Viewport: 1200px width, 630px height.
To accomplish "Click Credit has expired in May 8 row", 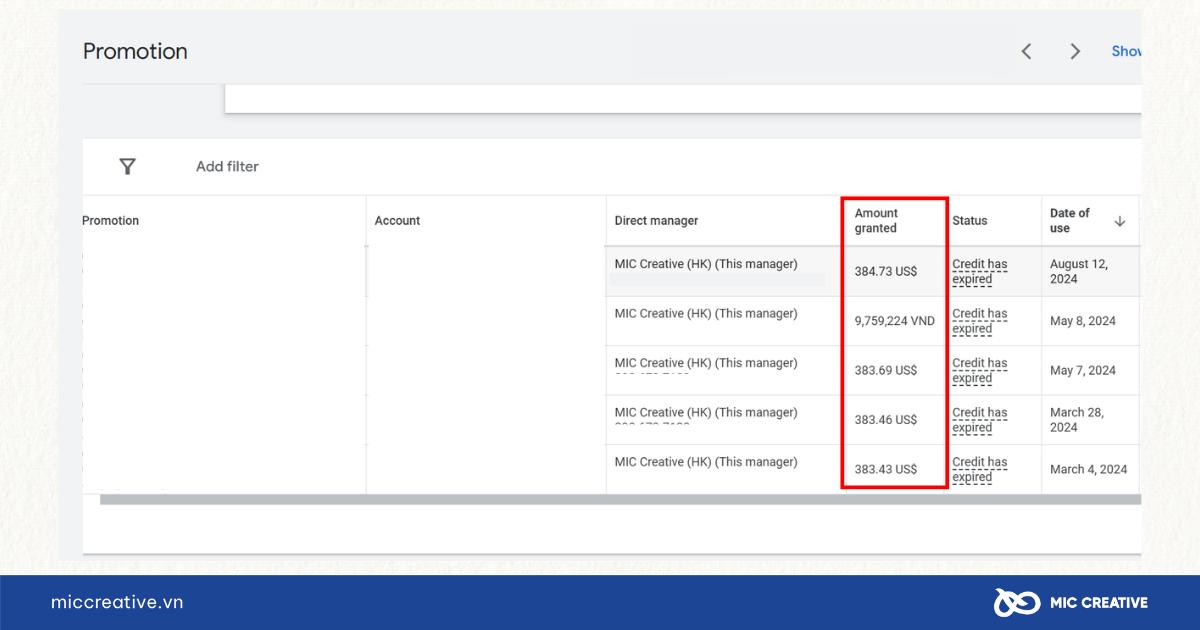I will click(x=980, y=321).
